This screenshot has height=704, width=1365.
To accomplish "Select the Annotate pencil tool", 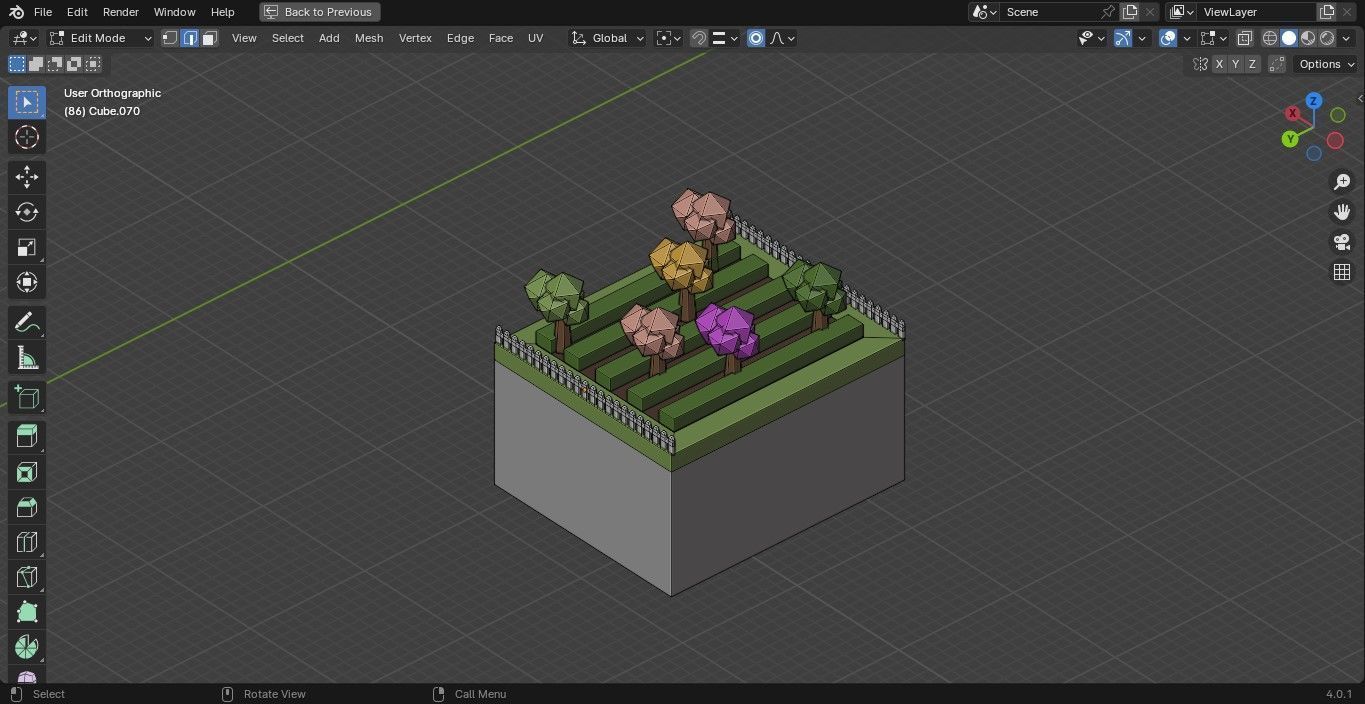I will 27,322.
